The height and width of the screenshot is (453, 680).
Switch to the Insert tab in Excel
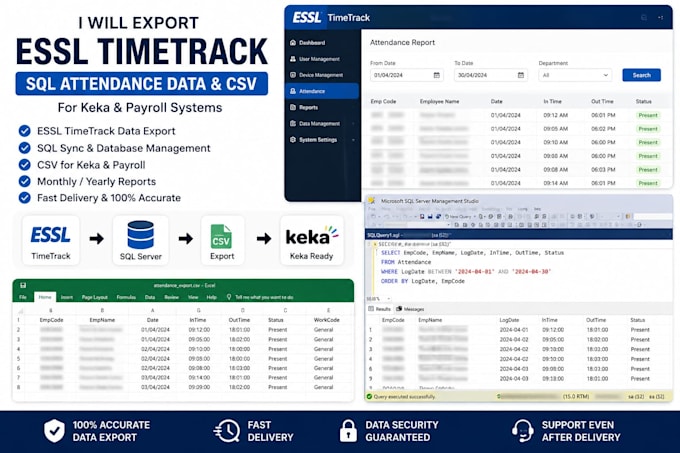[x=66, y=297]
